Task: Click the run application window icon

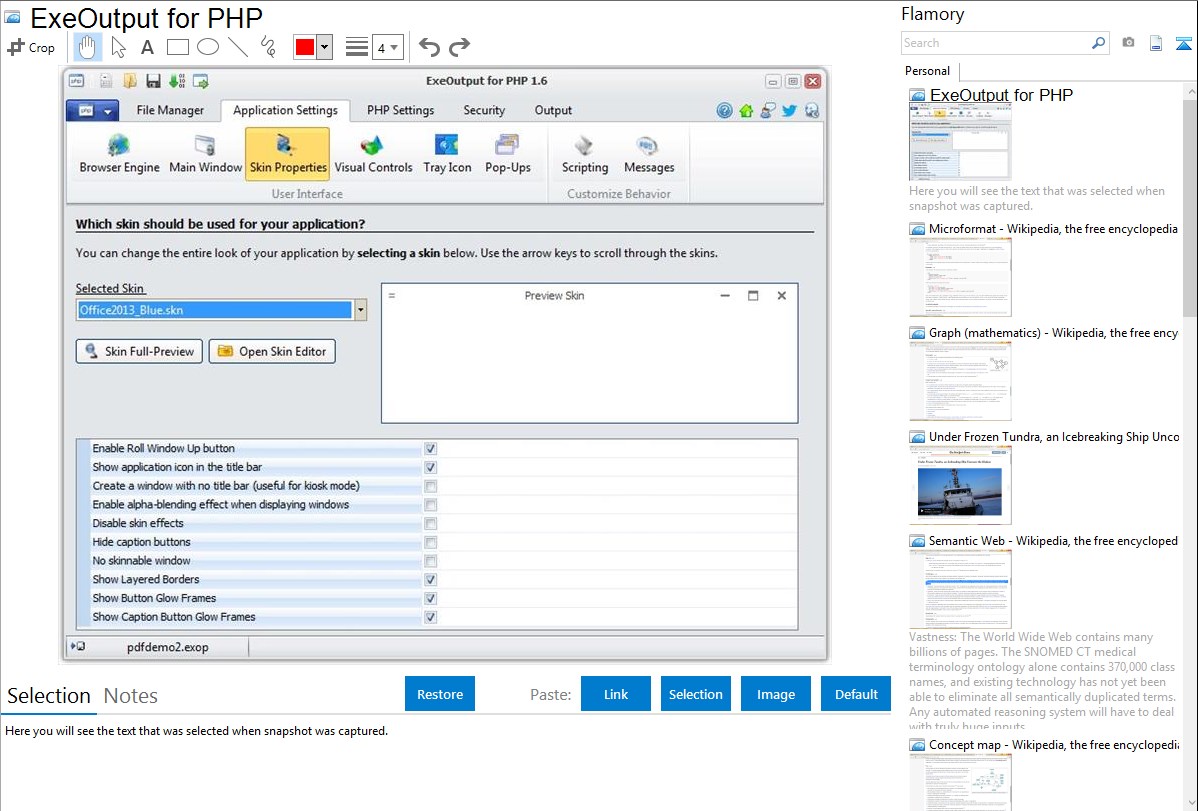Action: click(201, 81)
